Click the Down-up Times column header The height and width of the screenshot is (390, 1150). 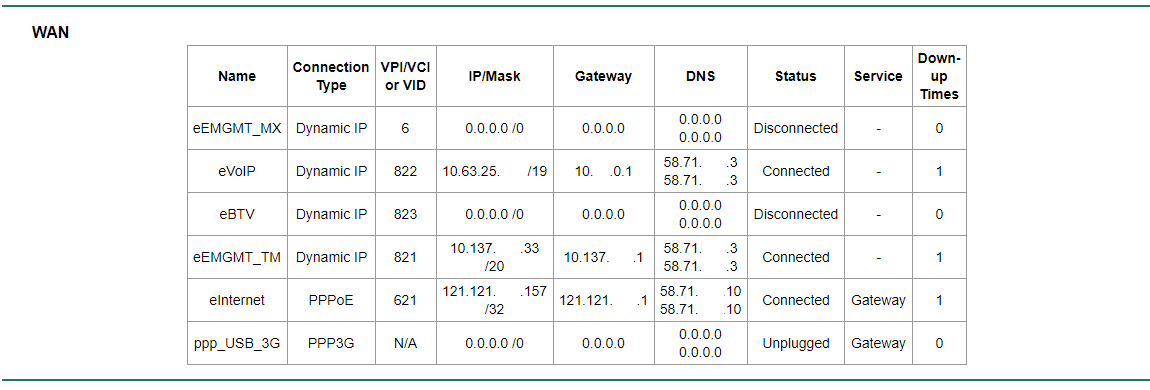[x=940, y=76]
